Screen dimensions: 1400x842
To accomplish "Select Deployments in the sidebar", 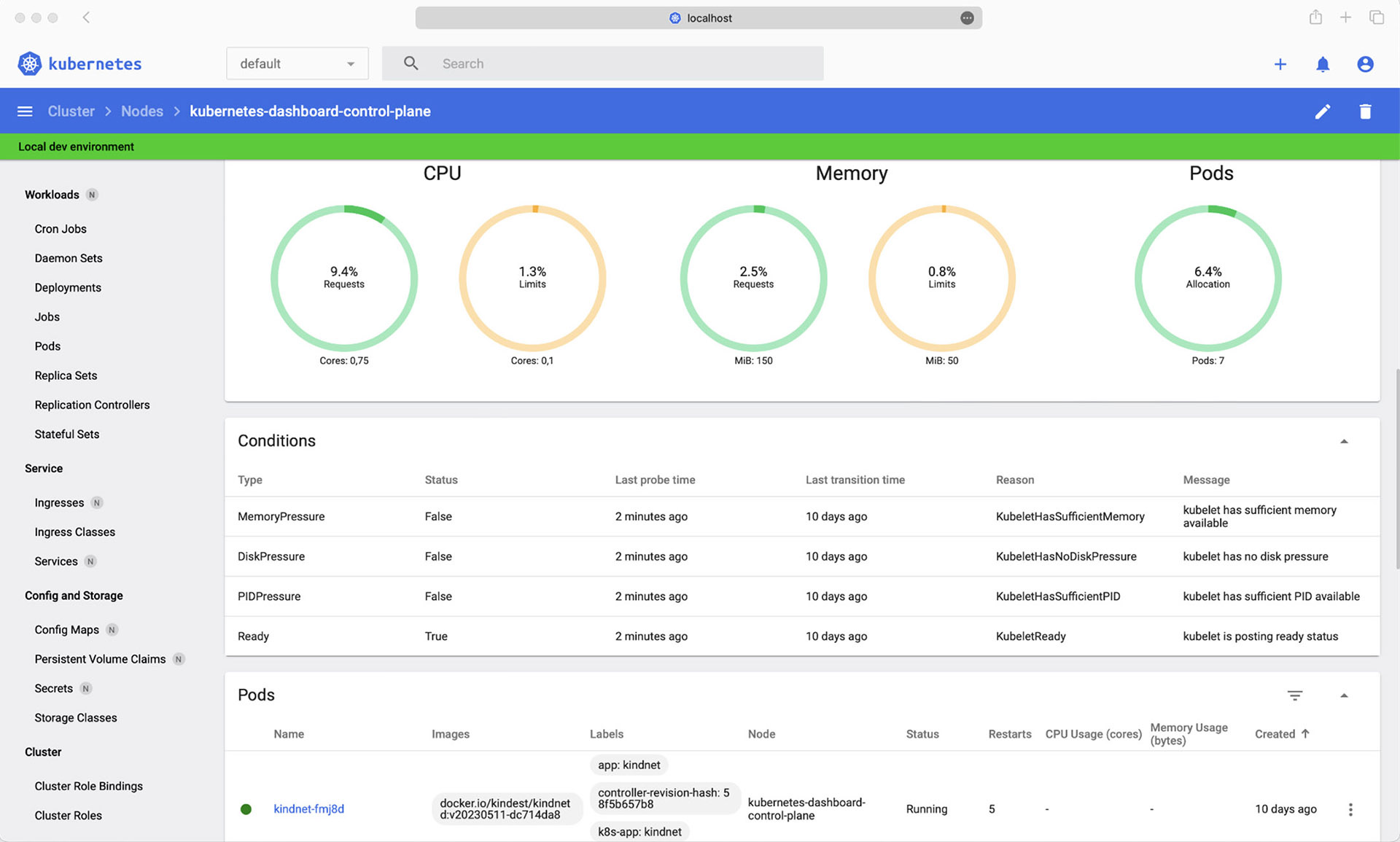I will click(x=68, y=287).
